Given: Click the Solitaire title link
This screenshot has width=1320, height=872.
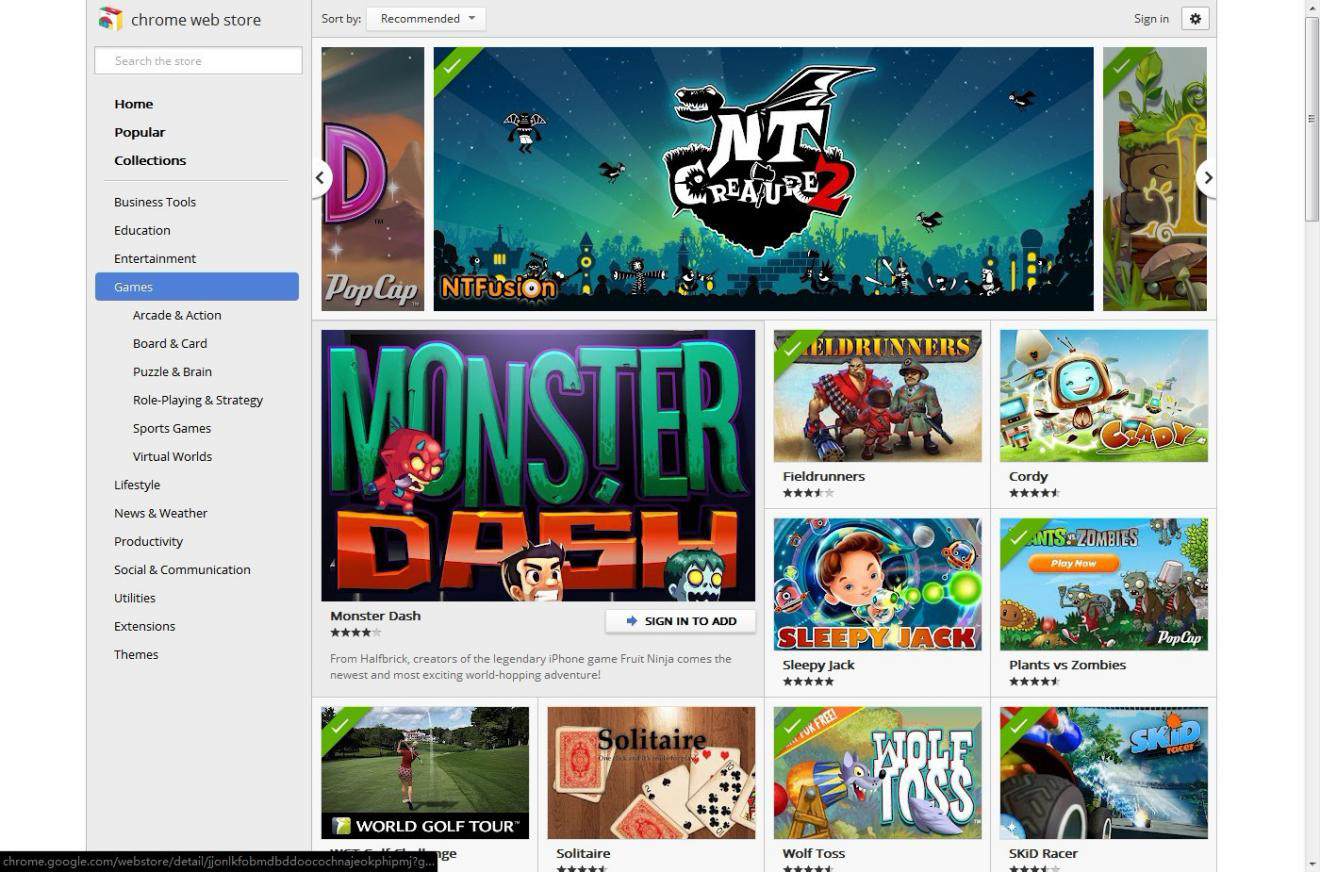Looking at the screenshot, I should pyautogui.click(x=583, y=854).
